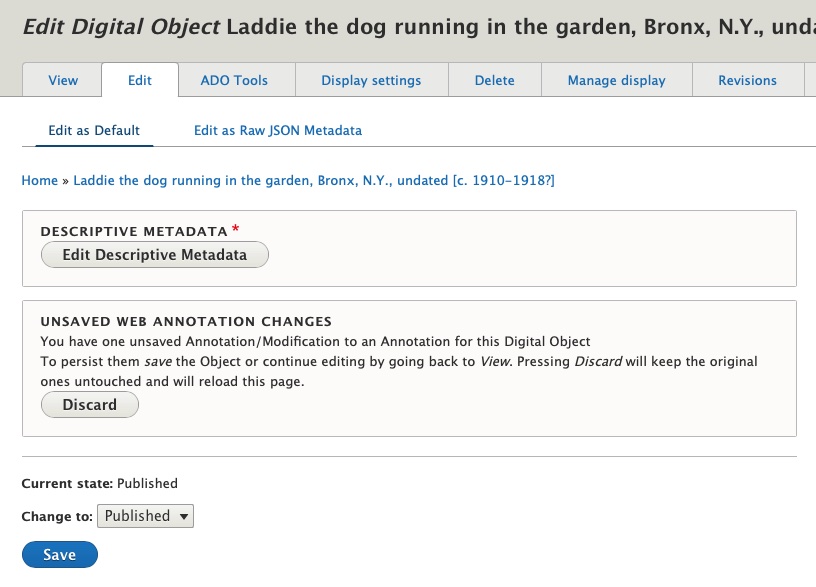Open the Manage display tab

point(616,80)
